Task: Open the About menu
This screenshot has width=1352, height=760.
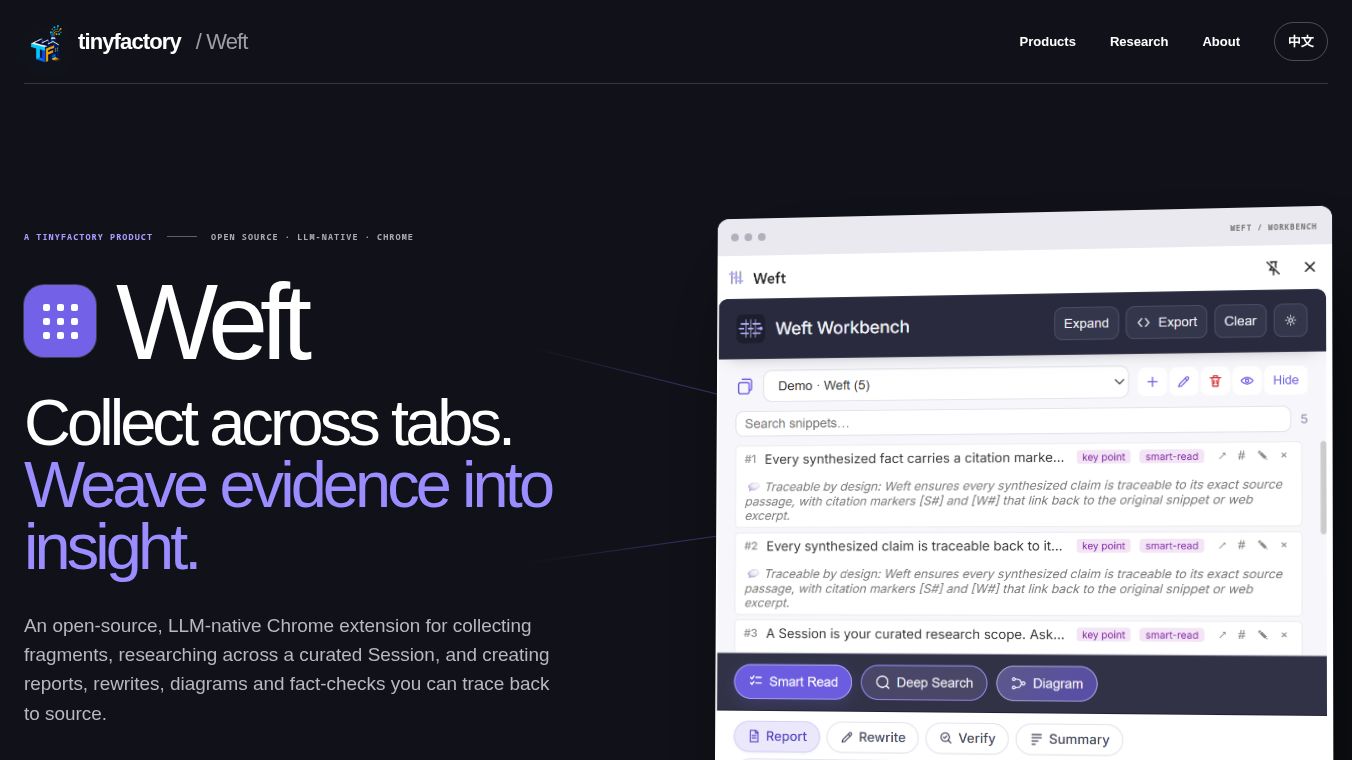Action: [1221, 42]
